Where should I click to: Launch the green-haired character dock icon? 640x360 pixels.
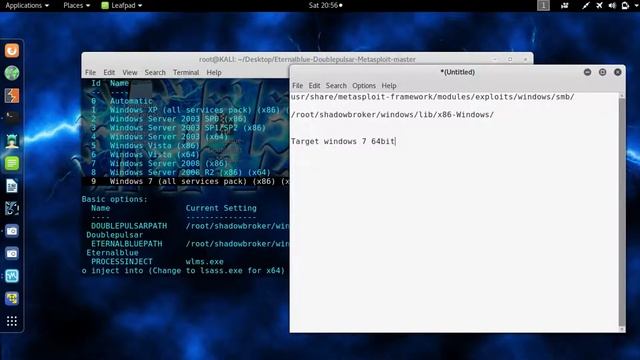(12, 141)
